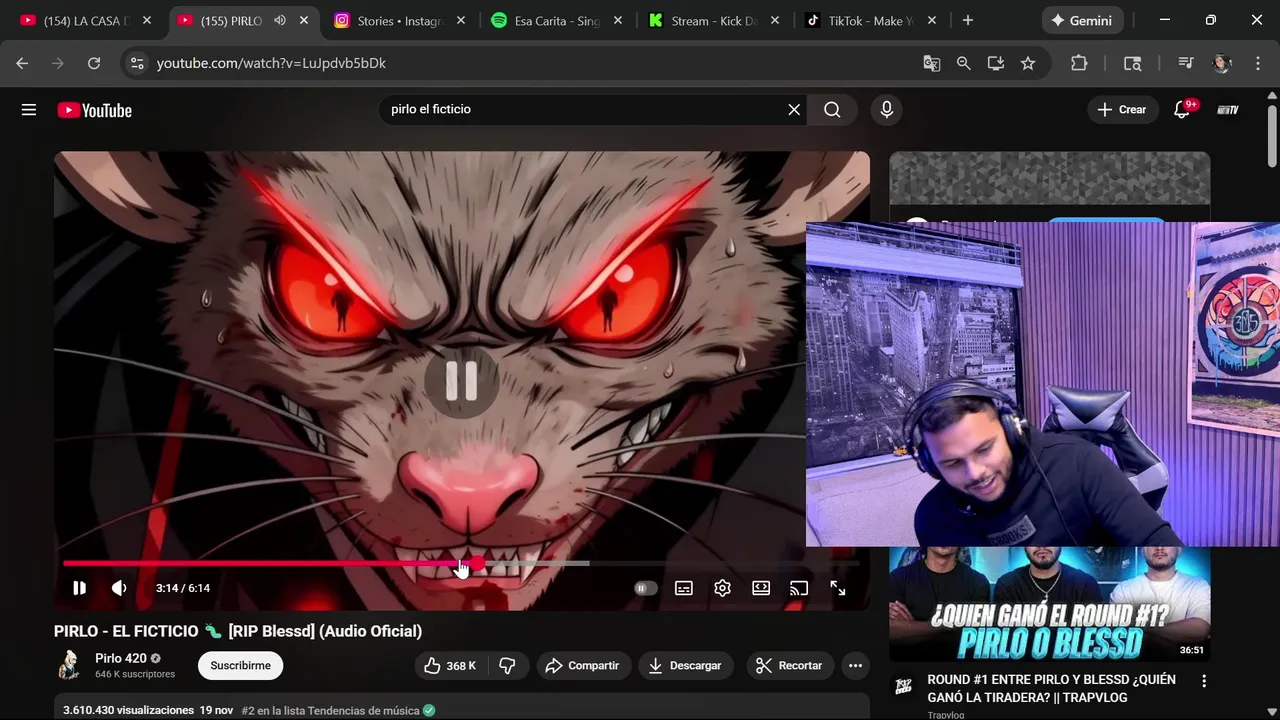Open the Chrome extensions puzzle icon

point(1079,63)
